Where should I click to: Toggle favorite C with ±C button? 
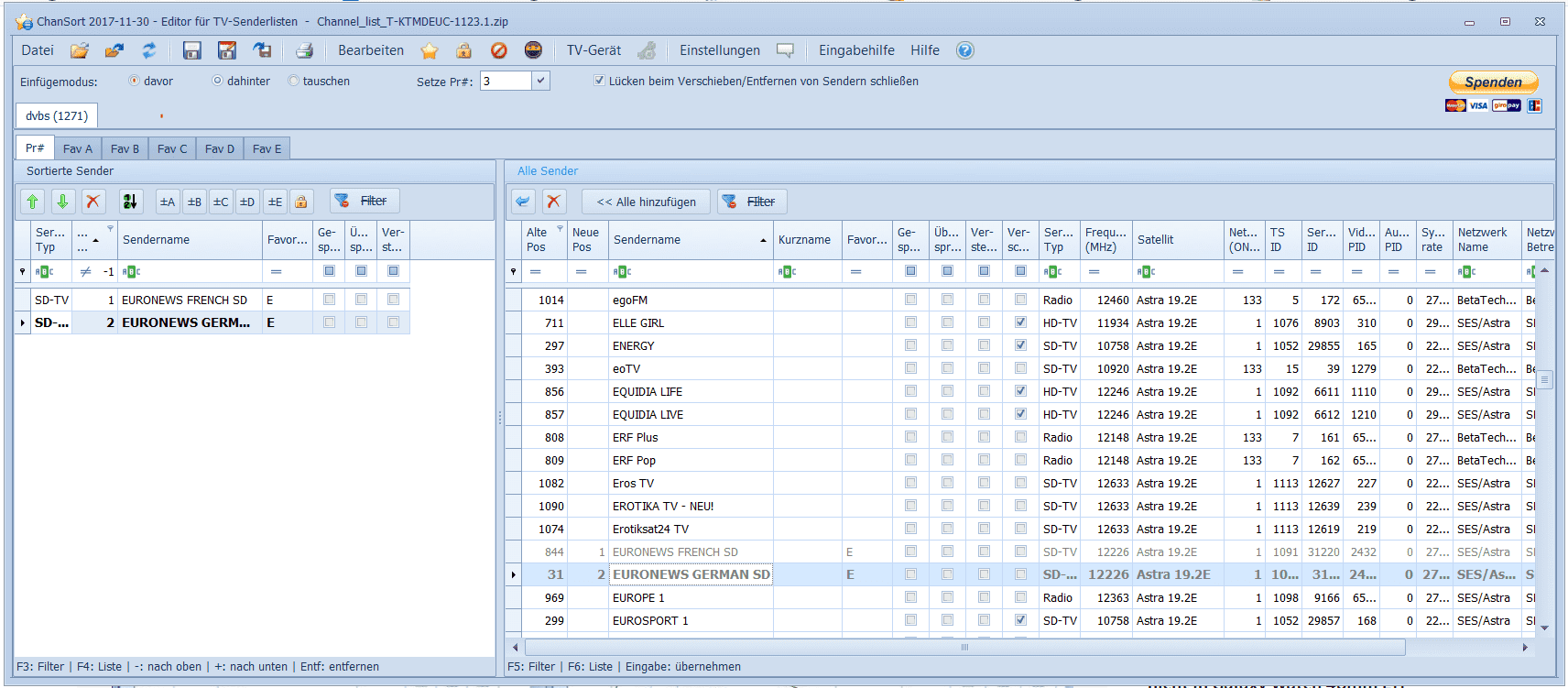pyautogui.click(x=221, y=202)
